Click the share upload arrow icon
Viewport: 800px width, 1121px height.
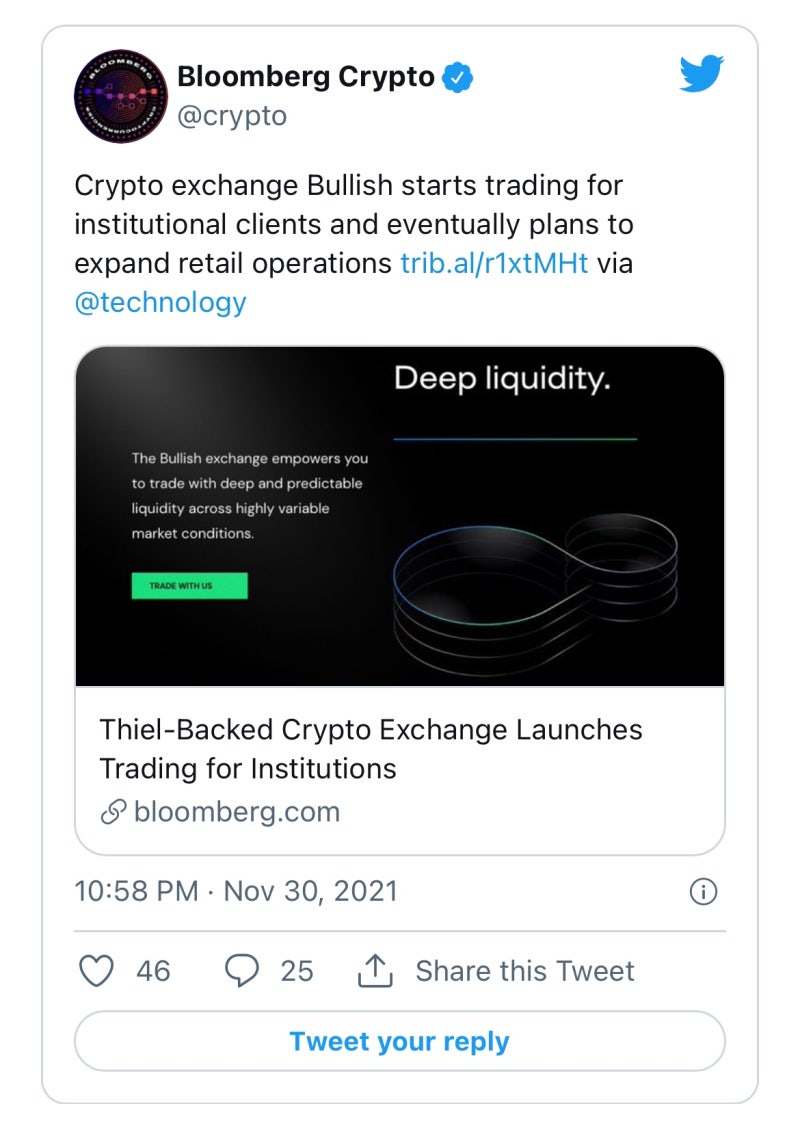click(374, 970)
